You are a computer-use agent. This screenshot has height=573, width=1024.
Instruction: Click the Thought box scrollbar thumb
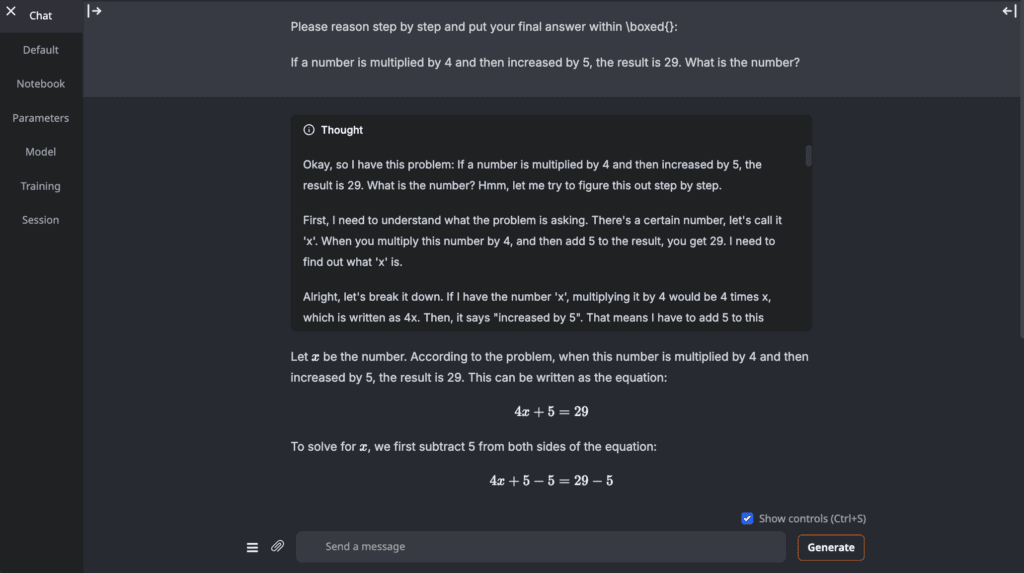(x=808, y=156)
